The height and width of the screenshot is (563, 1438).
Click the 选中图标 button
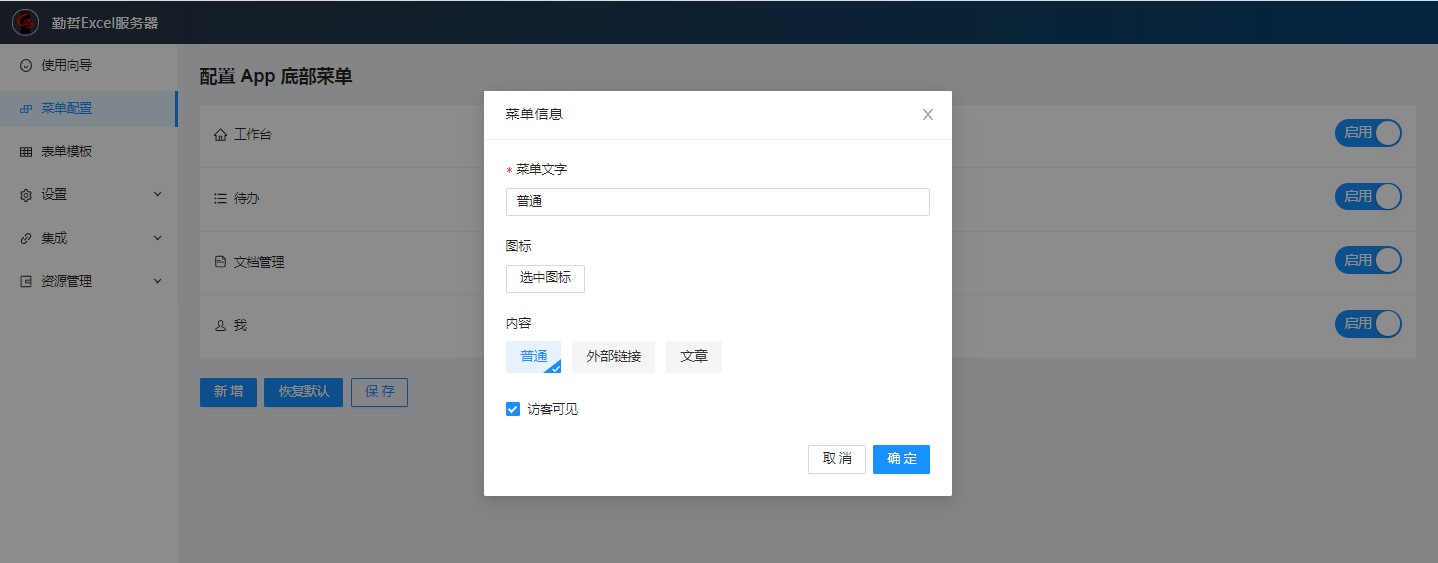point(545,278)
